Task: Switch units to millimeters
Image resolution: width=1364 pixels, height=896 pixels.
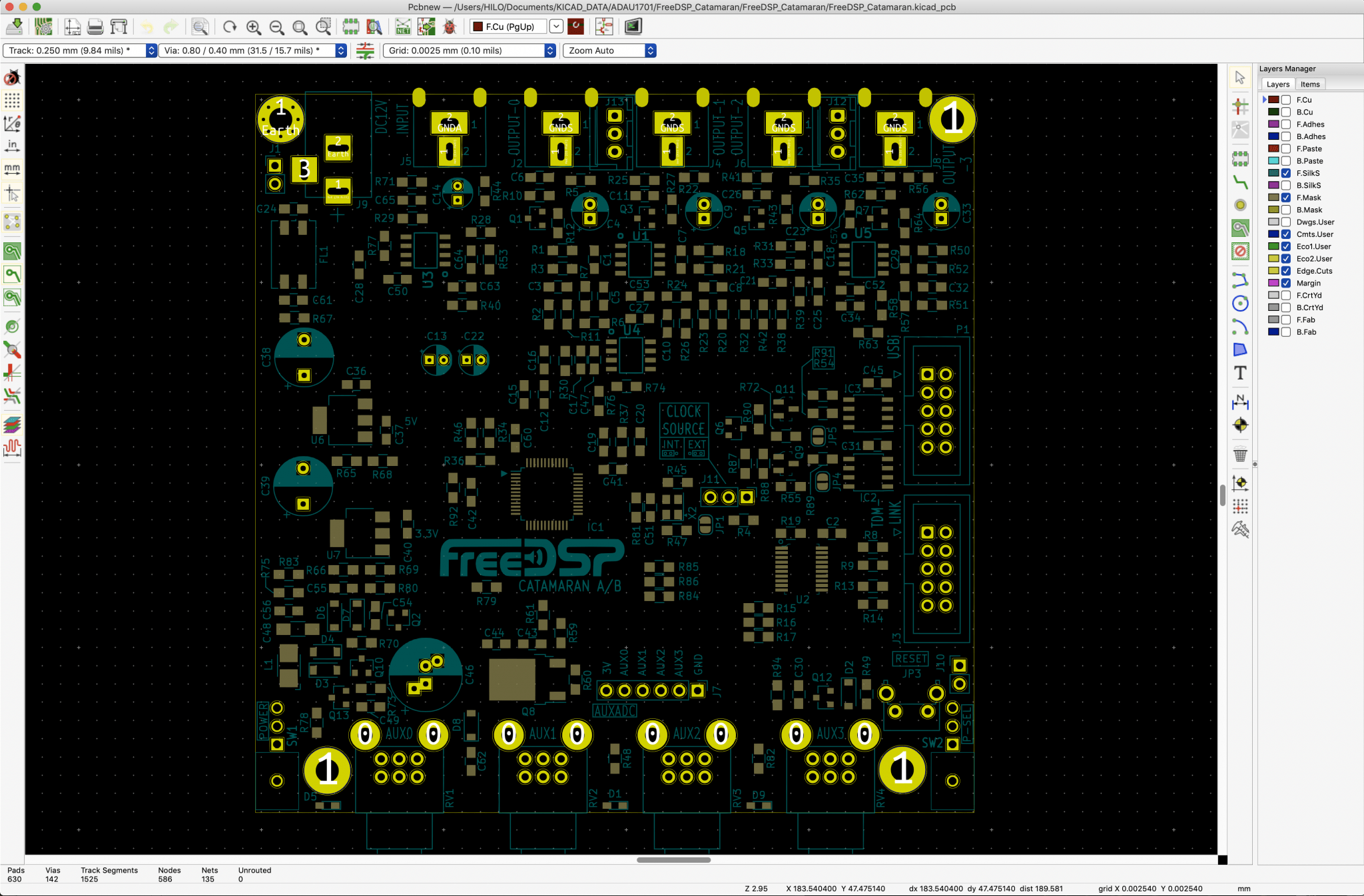Action: [x=12, y=168]
